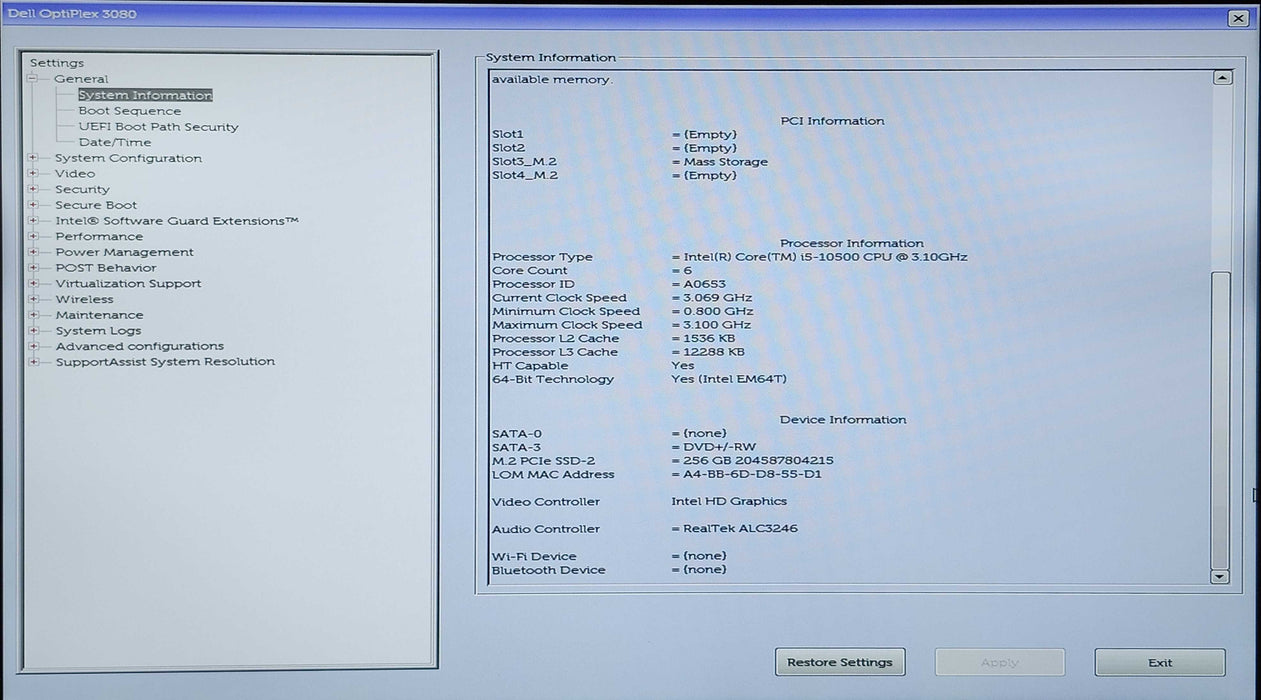
Task: Expand the Power Management node
Action: tap(33, 252)
